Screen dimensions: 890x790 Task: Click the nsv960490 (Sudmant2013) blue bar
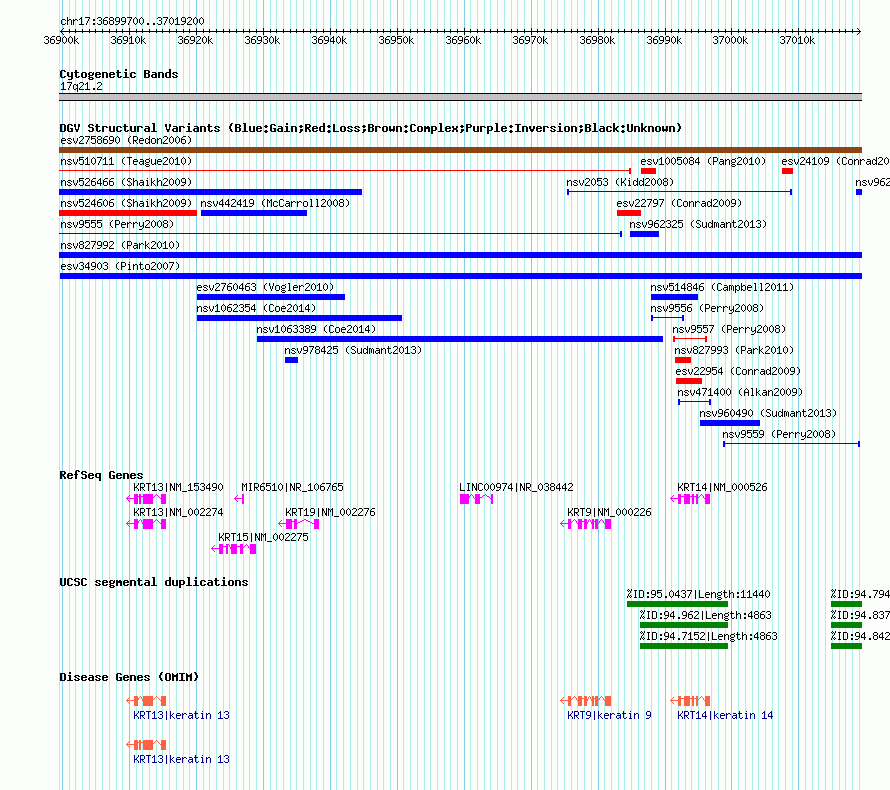(730, 423)
